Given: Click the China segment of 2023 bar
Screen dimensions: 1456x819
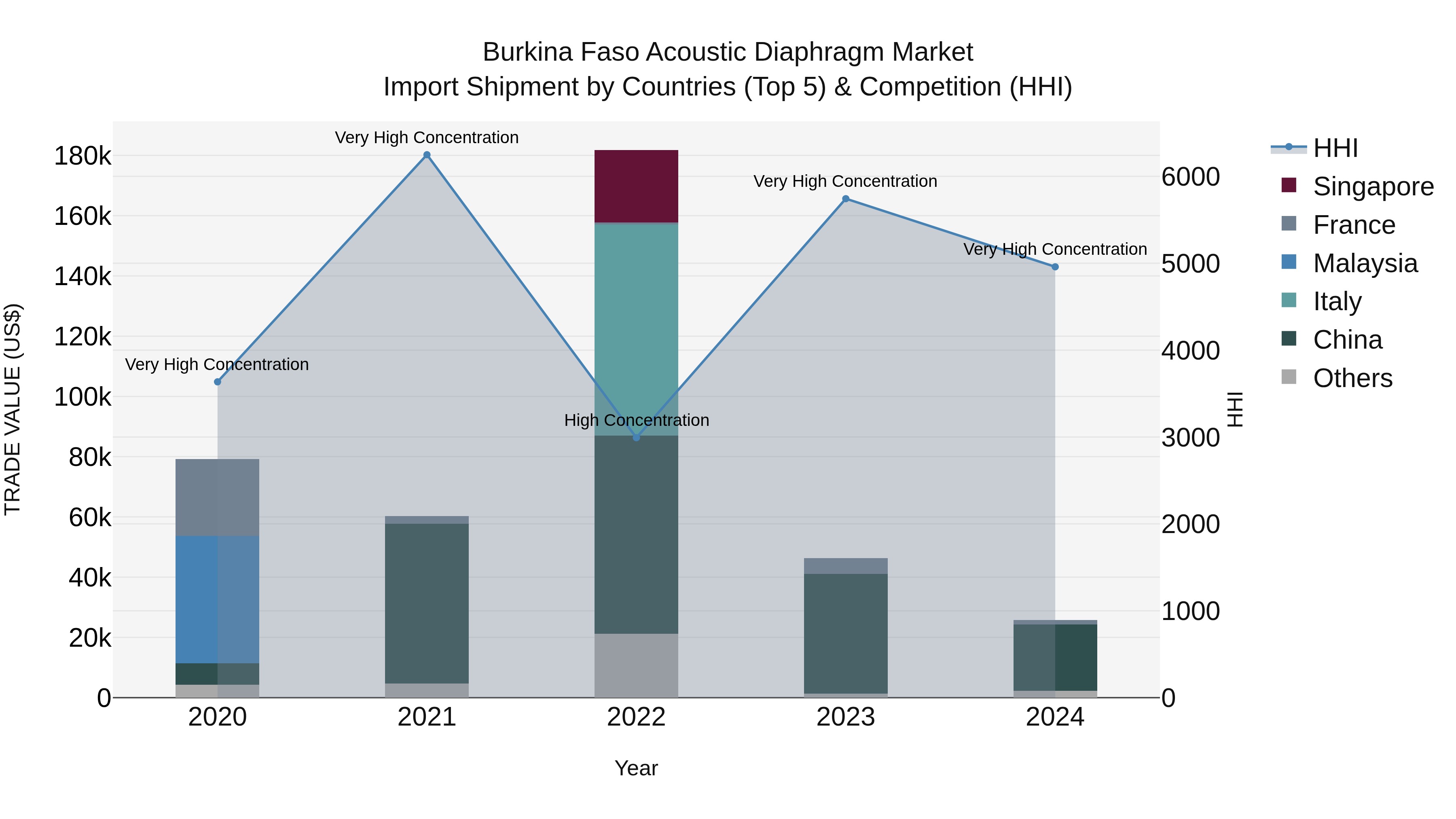Looking at the screenshot, I should [x=846, y=634].
